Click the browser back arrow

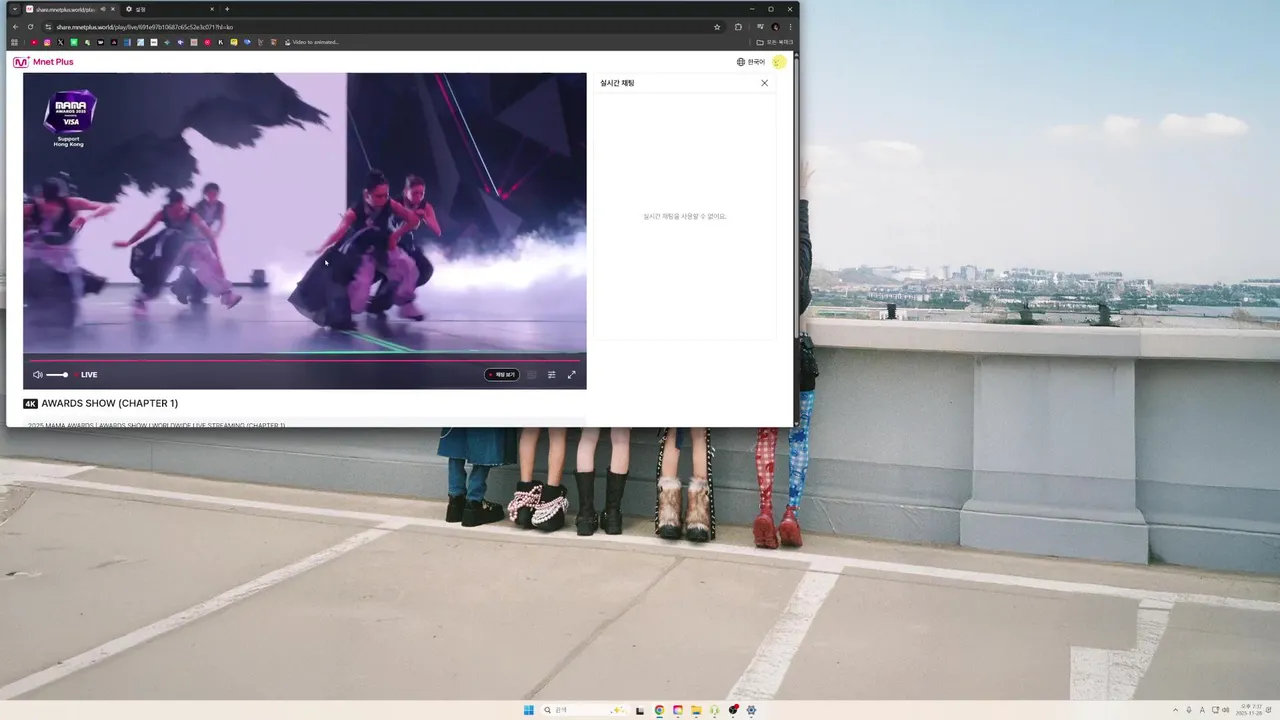tap(15, 27)
